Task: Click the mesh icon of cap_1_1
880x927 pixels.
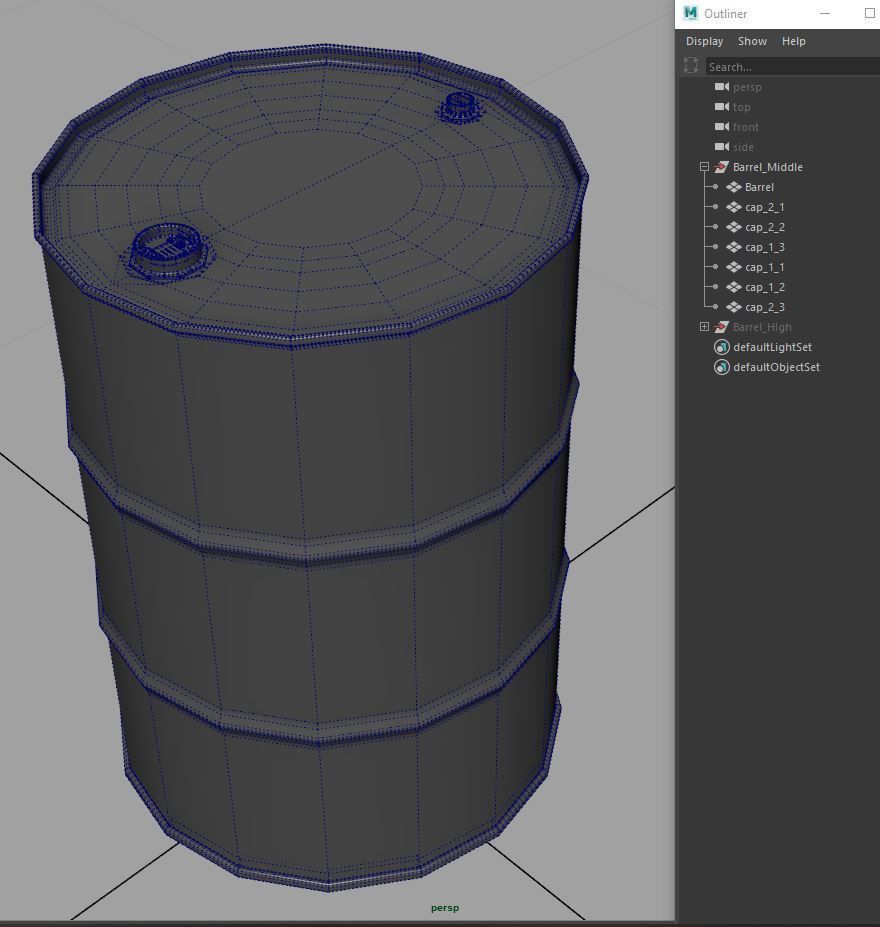Action: click(733, 267)
